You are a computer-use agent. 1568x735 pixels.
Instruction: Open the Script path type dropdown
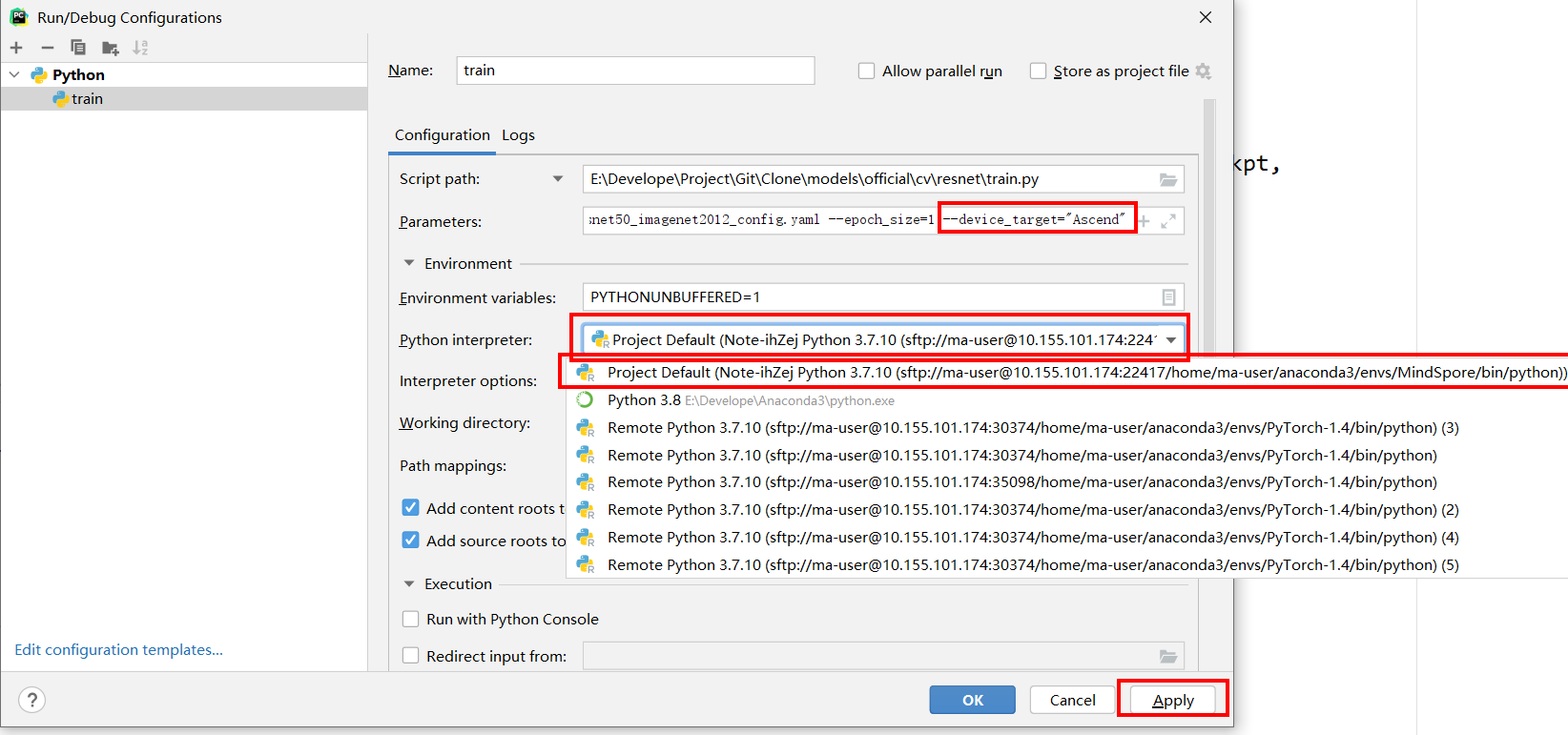coord(558,179)
